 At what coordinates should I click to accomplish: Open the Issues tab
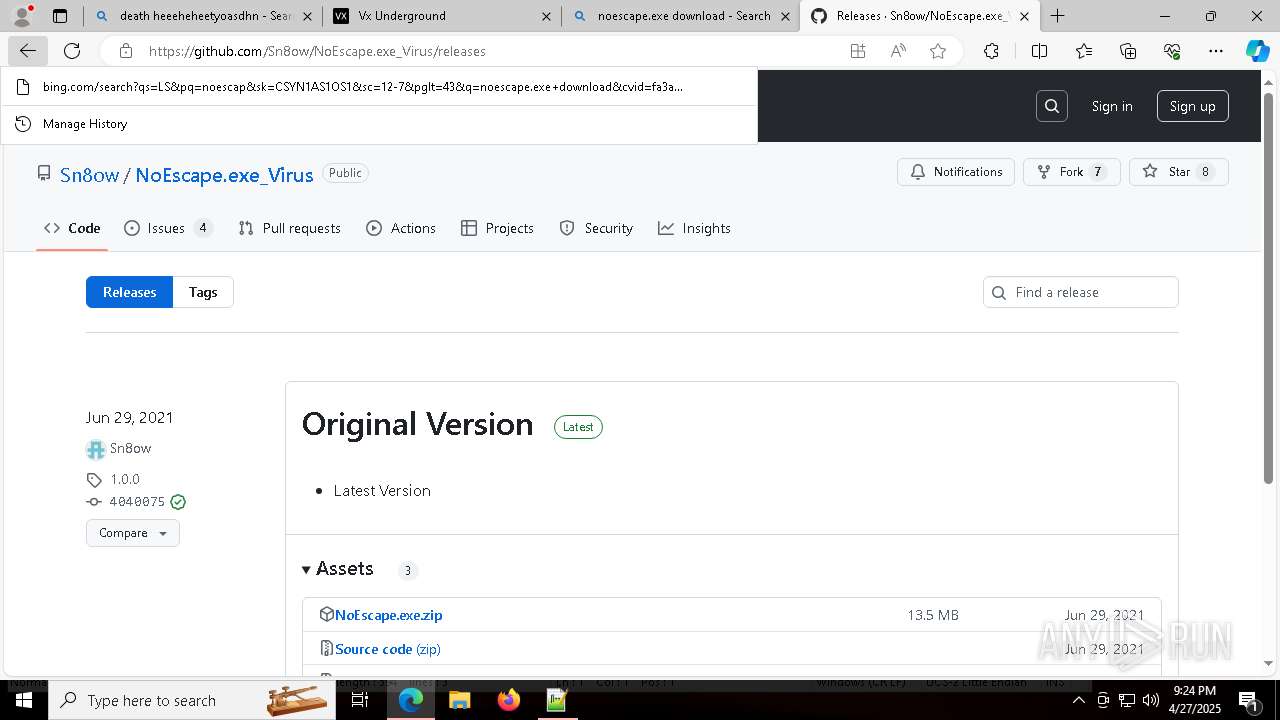[168, 228]
